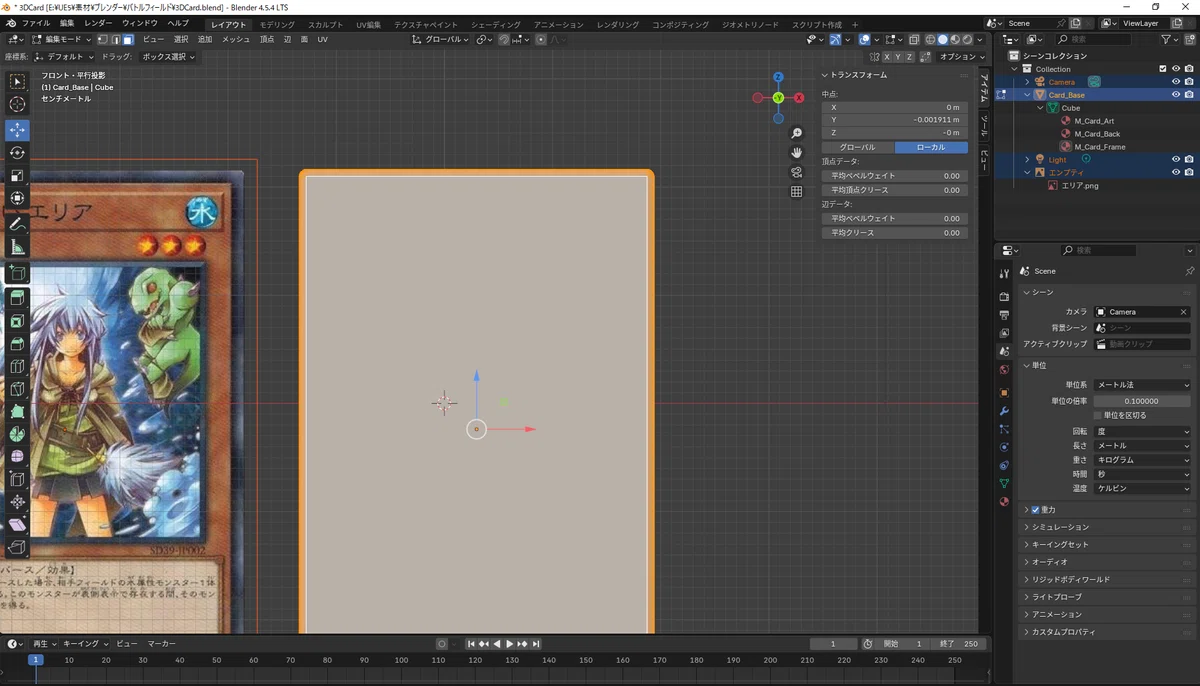
Task: Select solid viewport shading sphere
Action: 942,40
